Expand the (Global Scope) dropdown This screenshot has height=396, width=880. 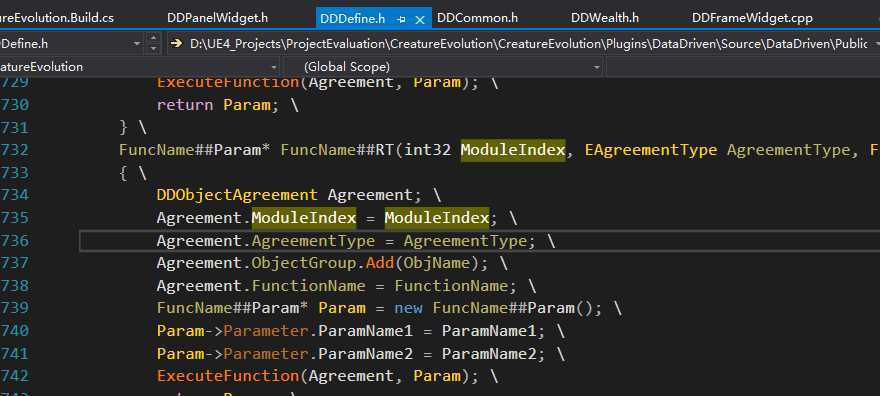597,67
